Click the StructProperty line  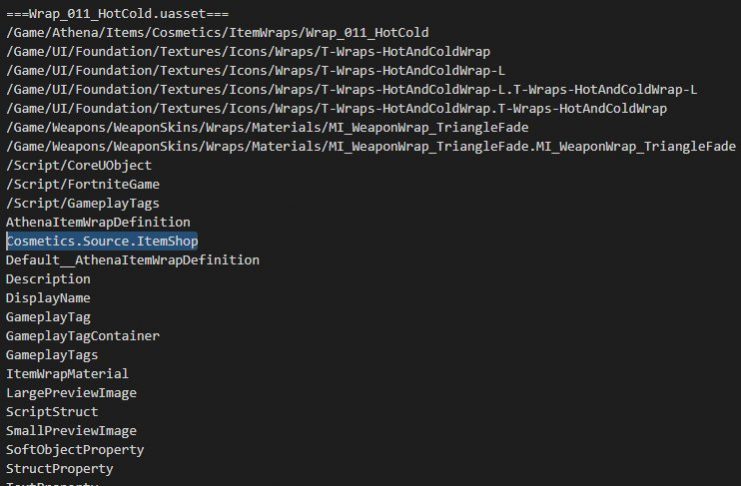click(x=60, y=469)
